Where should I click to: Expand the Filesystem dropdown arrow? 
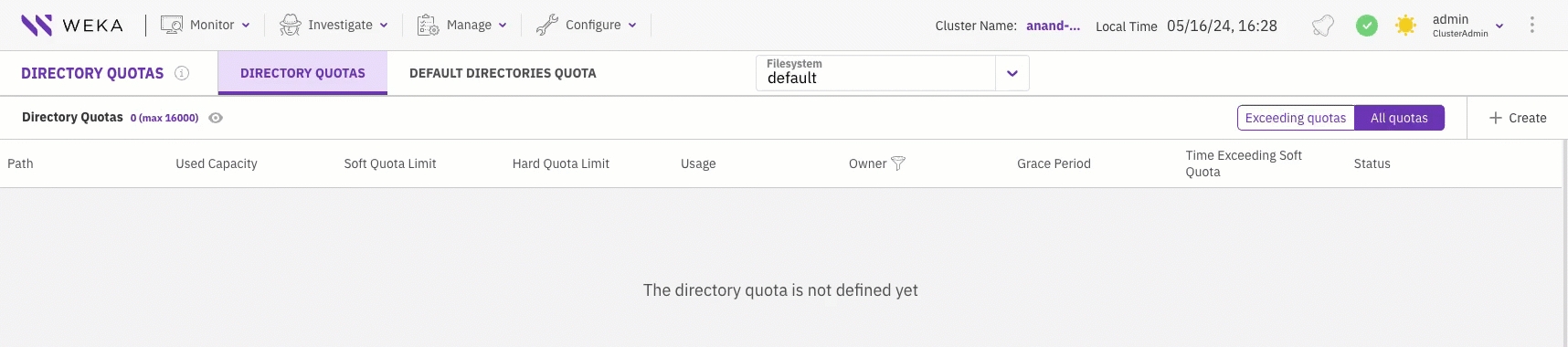[1012, 73]
